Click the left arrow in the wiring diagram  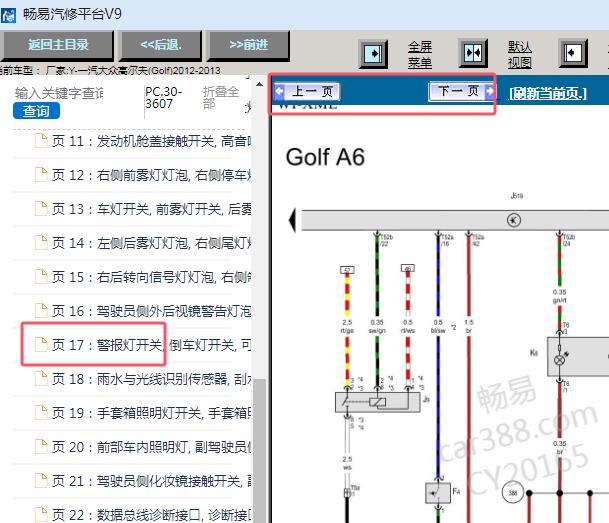(293, 220)
